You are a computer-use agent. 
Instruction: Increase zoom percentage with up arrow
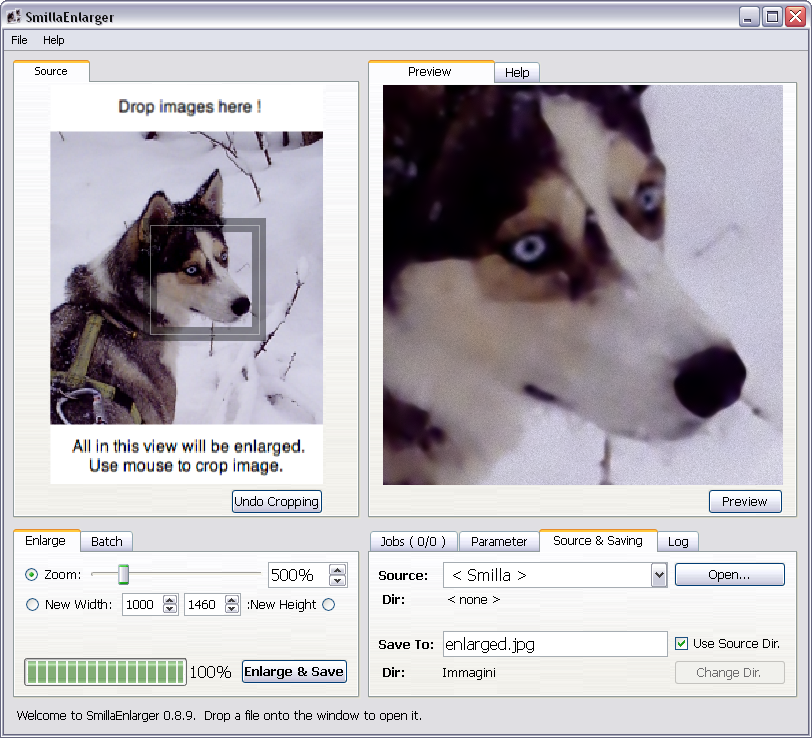[x=338, y=570]
